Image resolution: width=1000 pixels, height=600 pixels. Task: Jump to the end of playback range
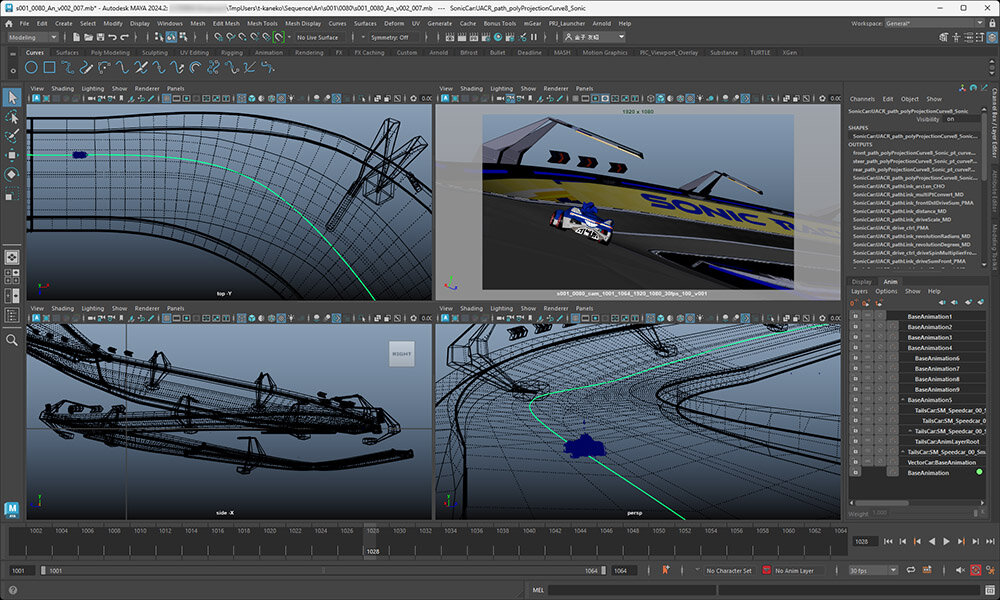tap(990, 541)
